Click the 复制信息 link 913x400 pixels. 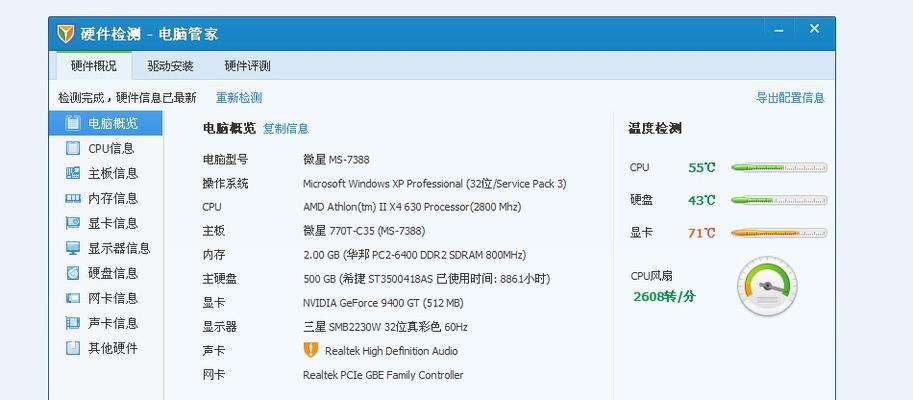[x=286, y=129]
